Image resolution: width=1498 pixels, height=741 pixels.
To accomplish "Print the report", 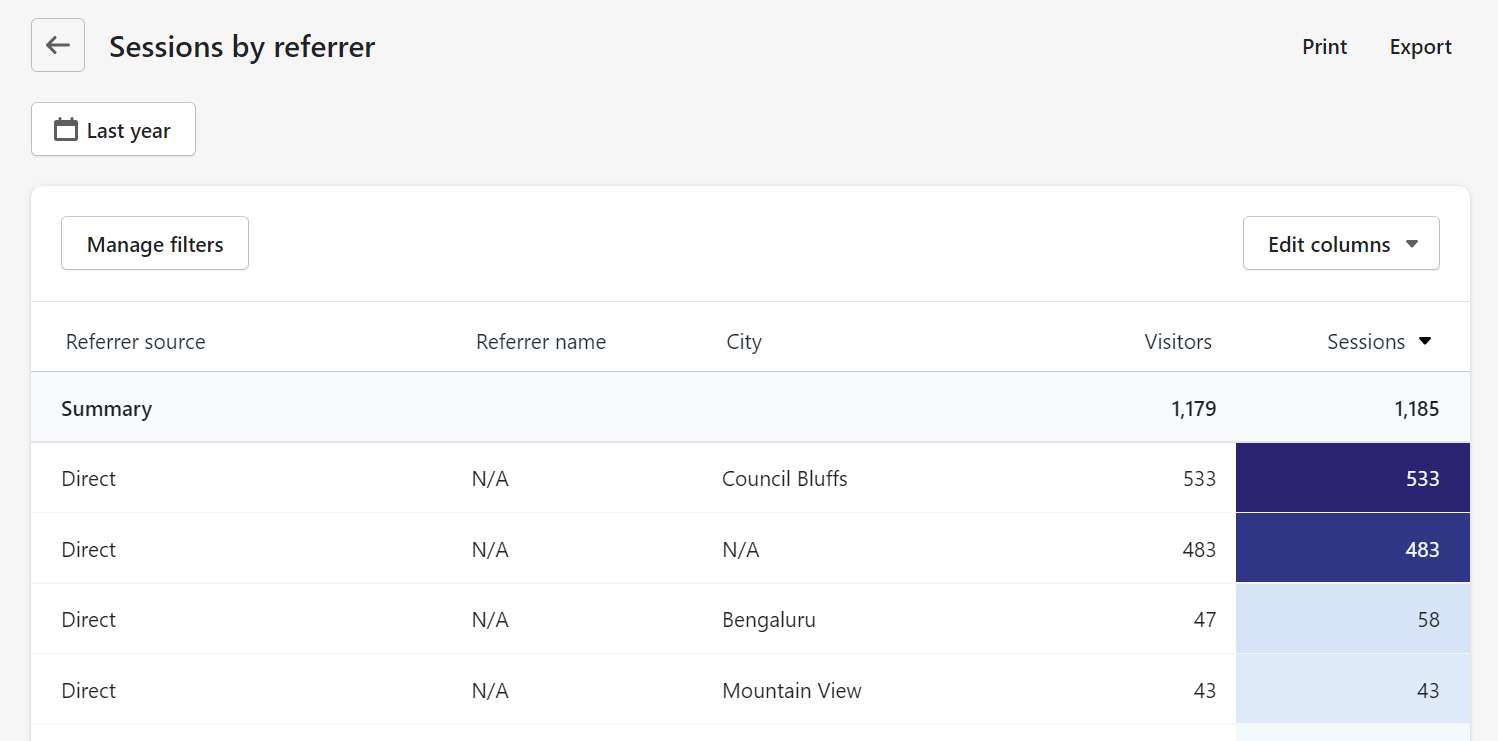I will 1324,47.
